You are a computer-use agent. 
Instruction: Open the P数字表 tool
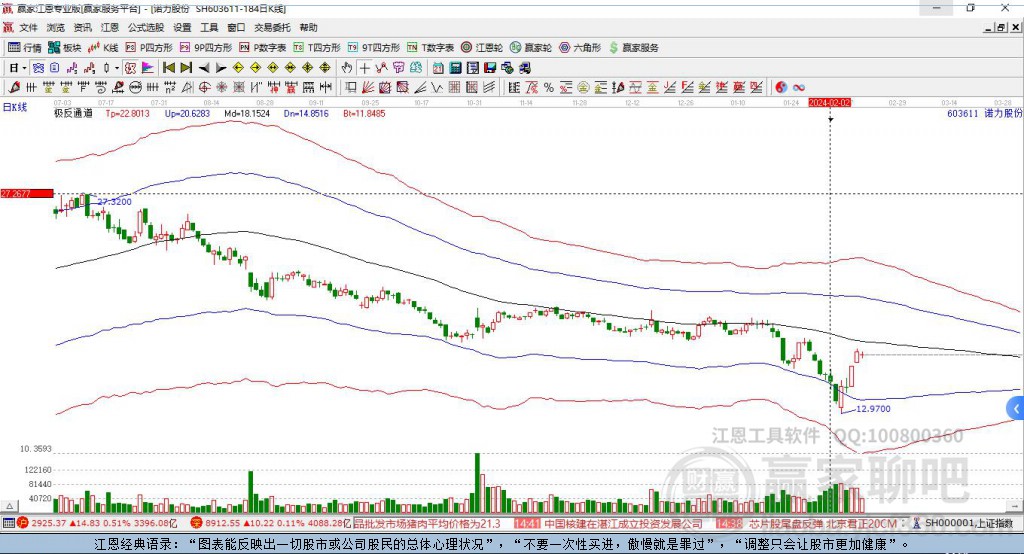click(x=263, y=48)
